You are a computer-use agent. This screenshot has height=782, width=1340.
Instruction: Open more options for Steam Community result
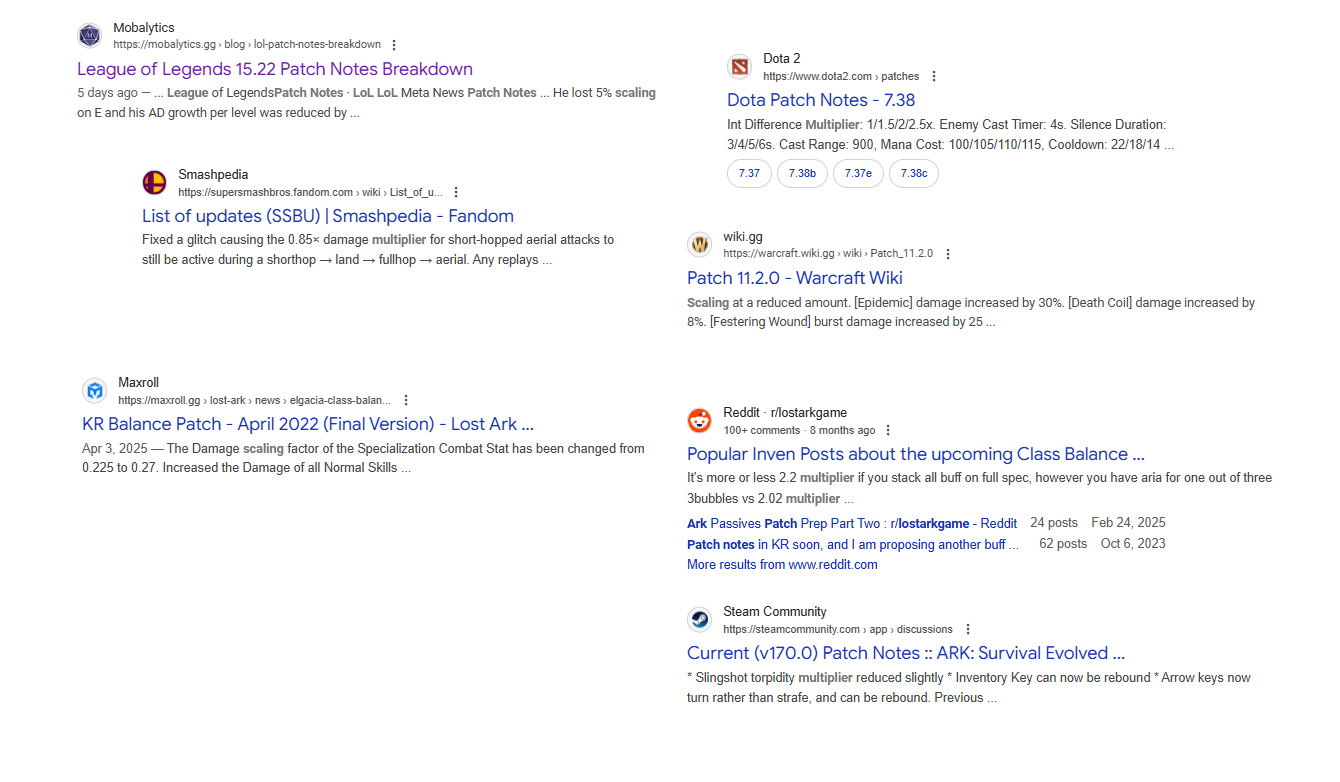966,629
